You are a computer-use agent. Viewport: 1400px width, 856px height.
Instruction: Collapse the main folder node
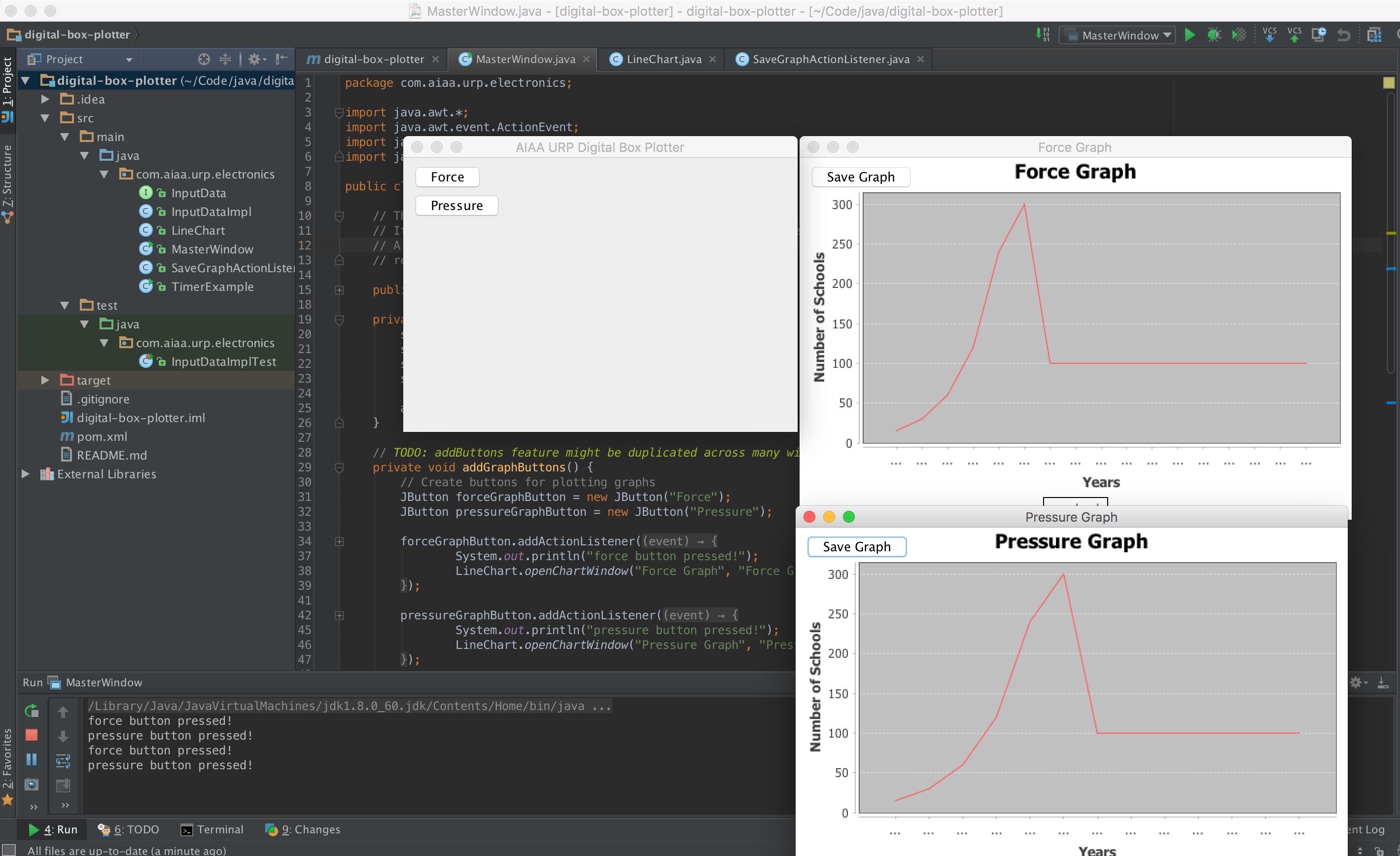[65, 137]
